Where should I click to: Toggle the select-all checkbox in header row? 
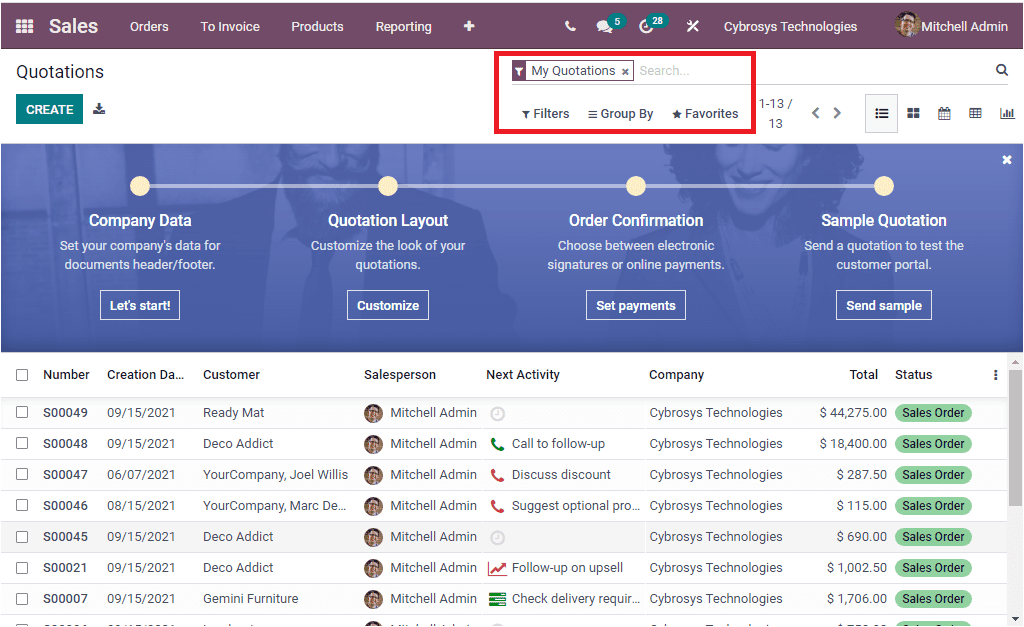[22, 374]
